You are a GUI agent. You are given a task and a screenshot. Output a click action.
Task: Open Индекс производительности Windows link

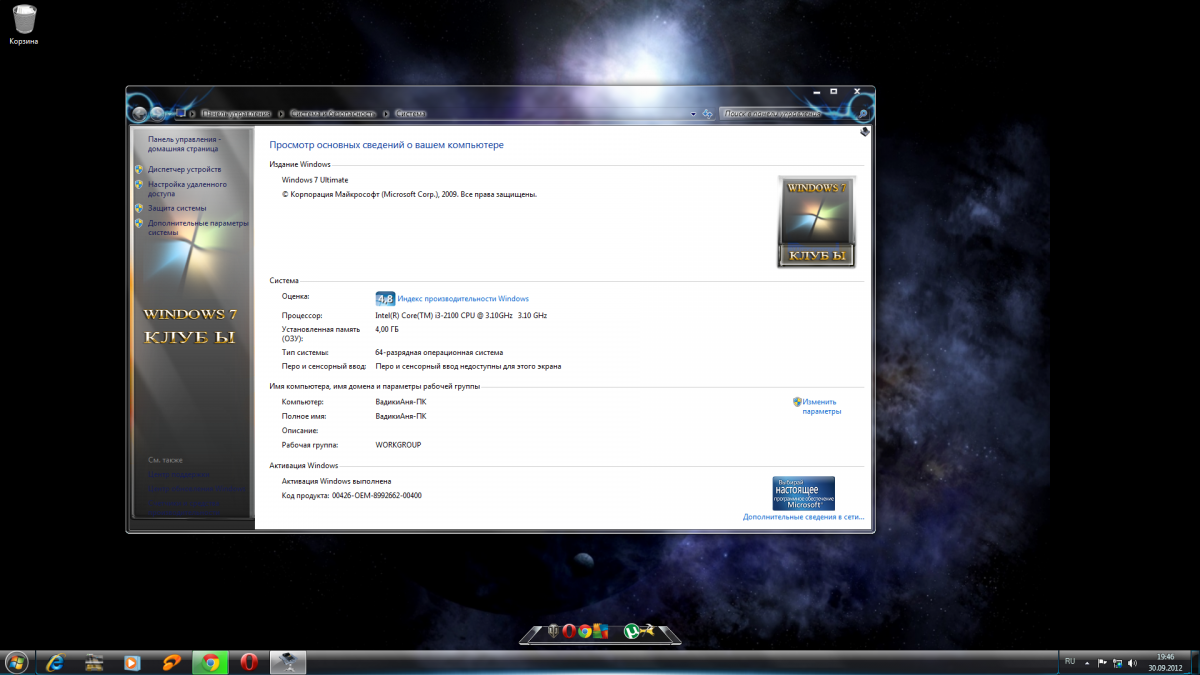463,298
